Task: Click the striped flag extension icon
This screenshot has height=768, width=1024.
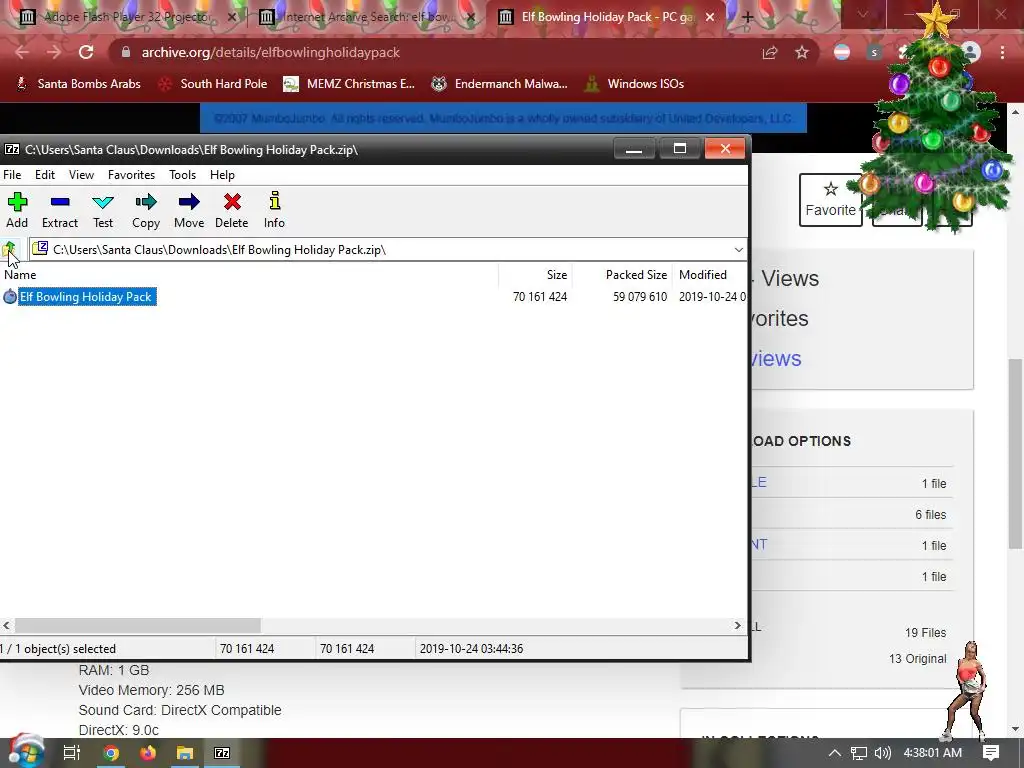Action: coord(842,52)
